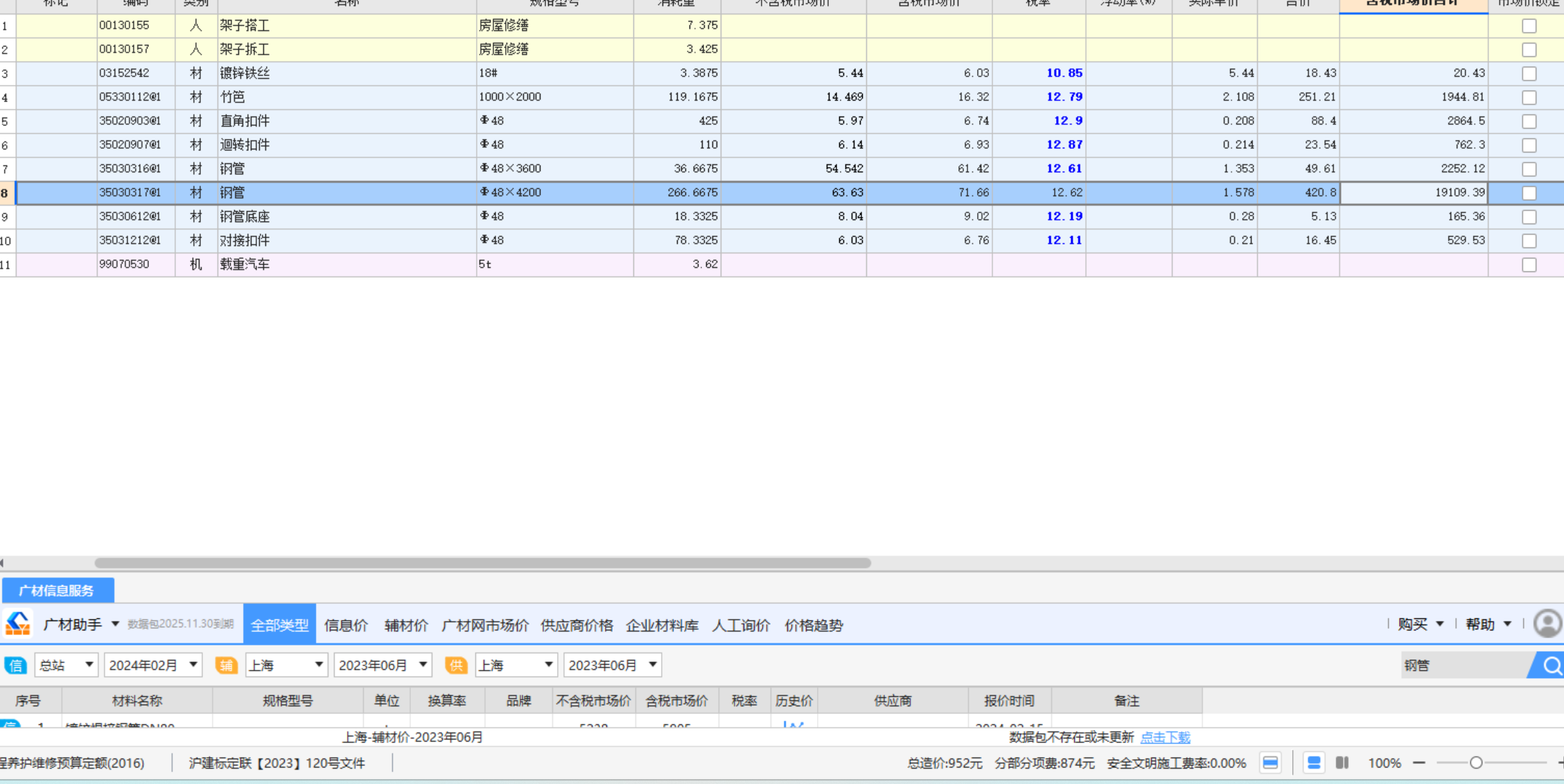This screenshot has width=1564, height=784.
Task: Tick market price lock for 架子拆工 row
Action: click(1529, 50)
